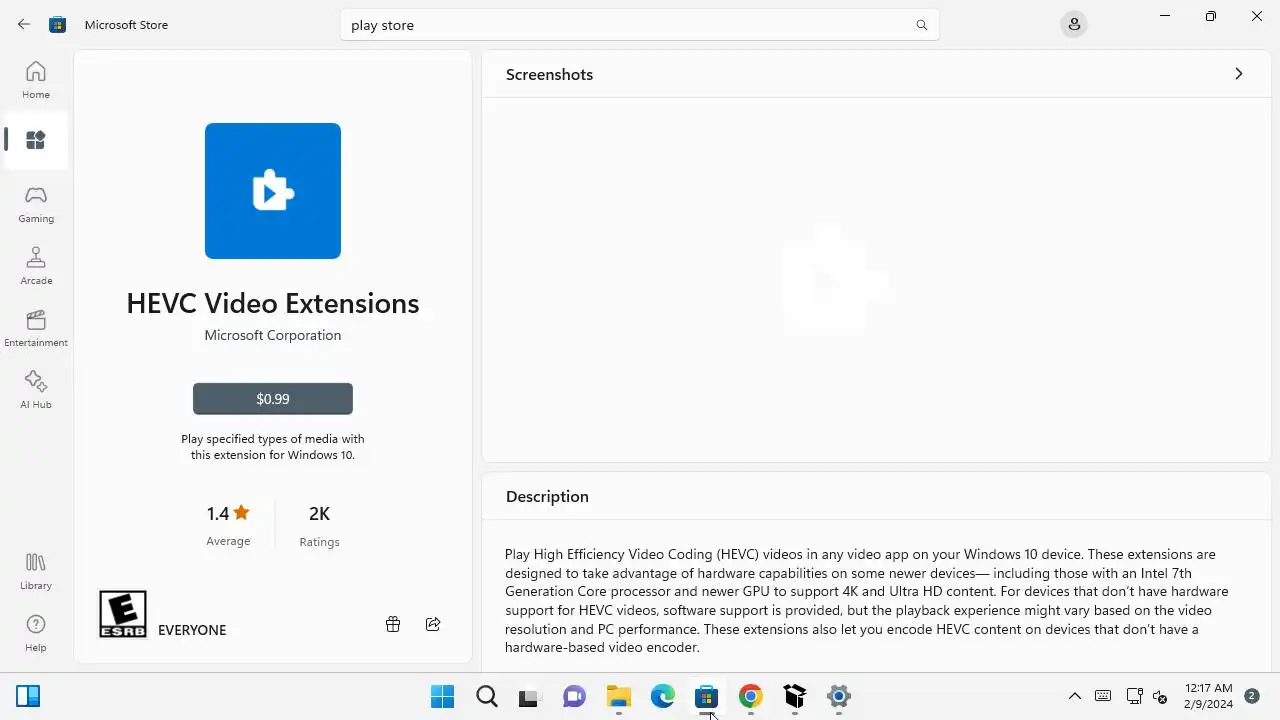Open the Entertainment section
Image resolution: width=1280 pixels, height=720 pixels.
[36, 328]
